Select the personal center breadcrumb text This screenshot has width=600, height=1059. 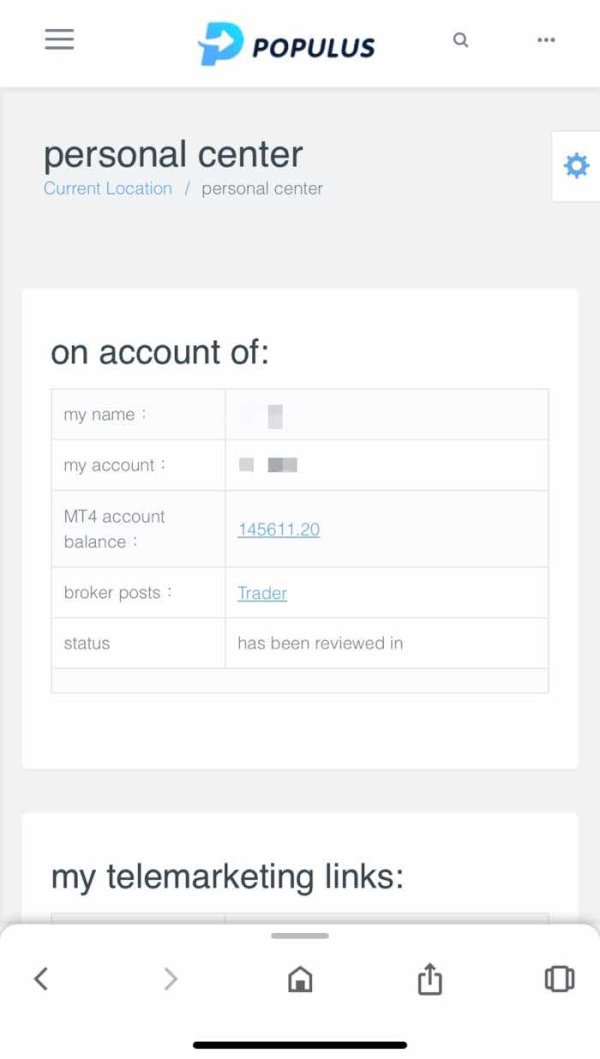click(x=262, y=189)
